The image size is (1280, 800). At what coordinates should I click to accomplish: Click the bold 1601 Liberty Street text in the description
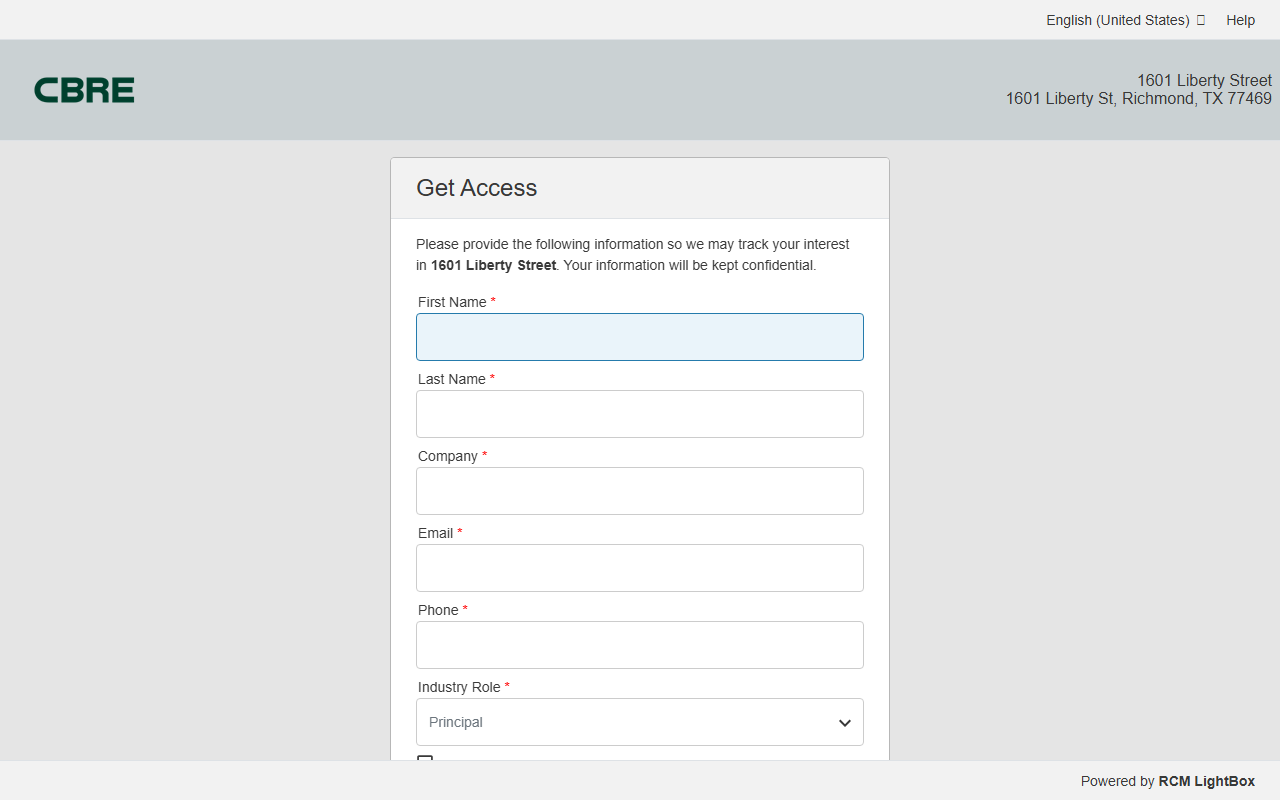[x=493, y=265]
